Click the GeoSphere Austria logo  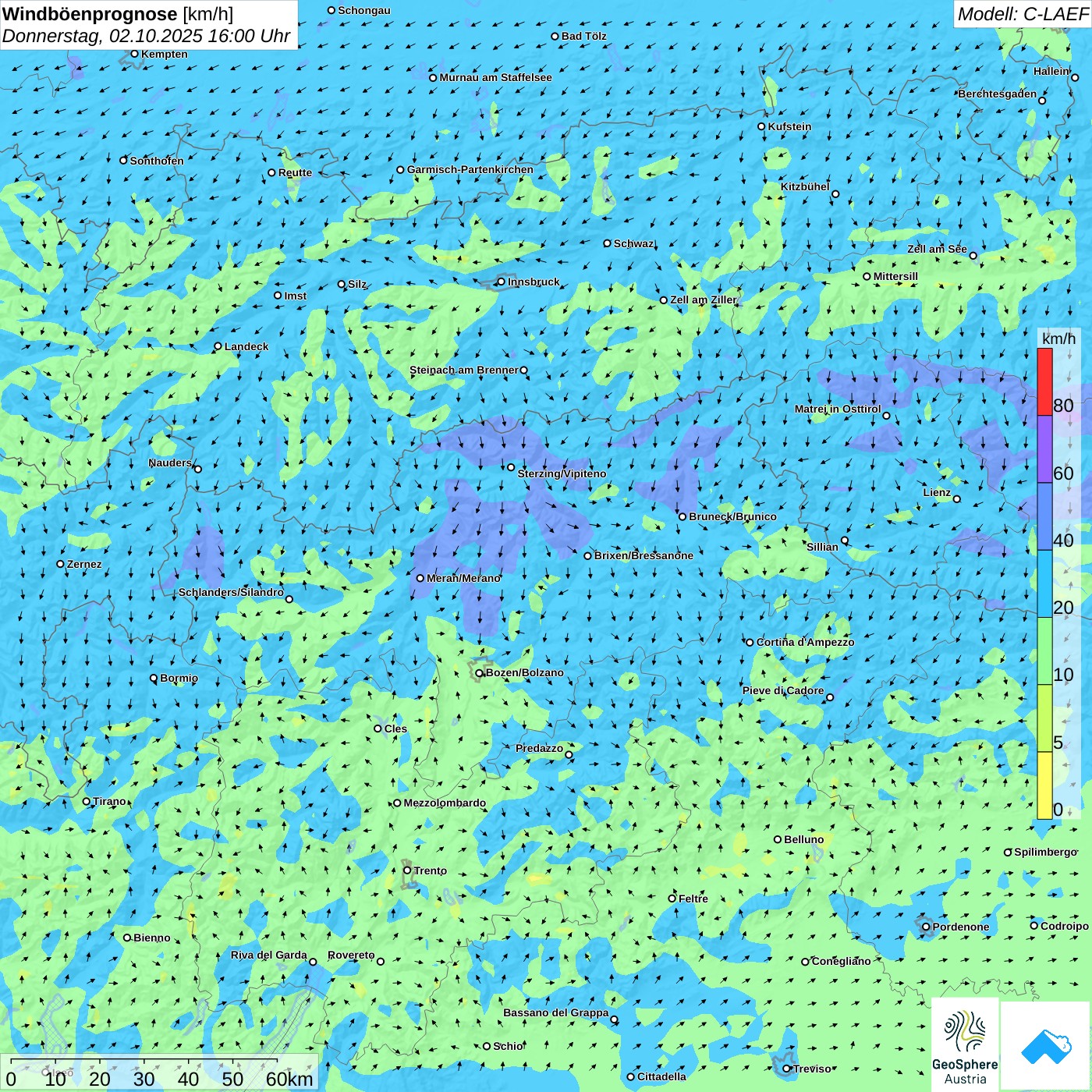(x=965, y=1044)
